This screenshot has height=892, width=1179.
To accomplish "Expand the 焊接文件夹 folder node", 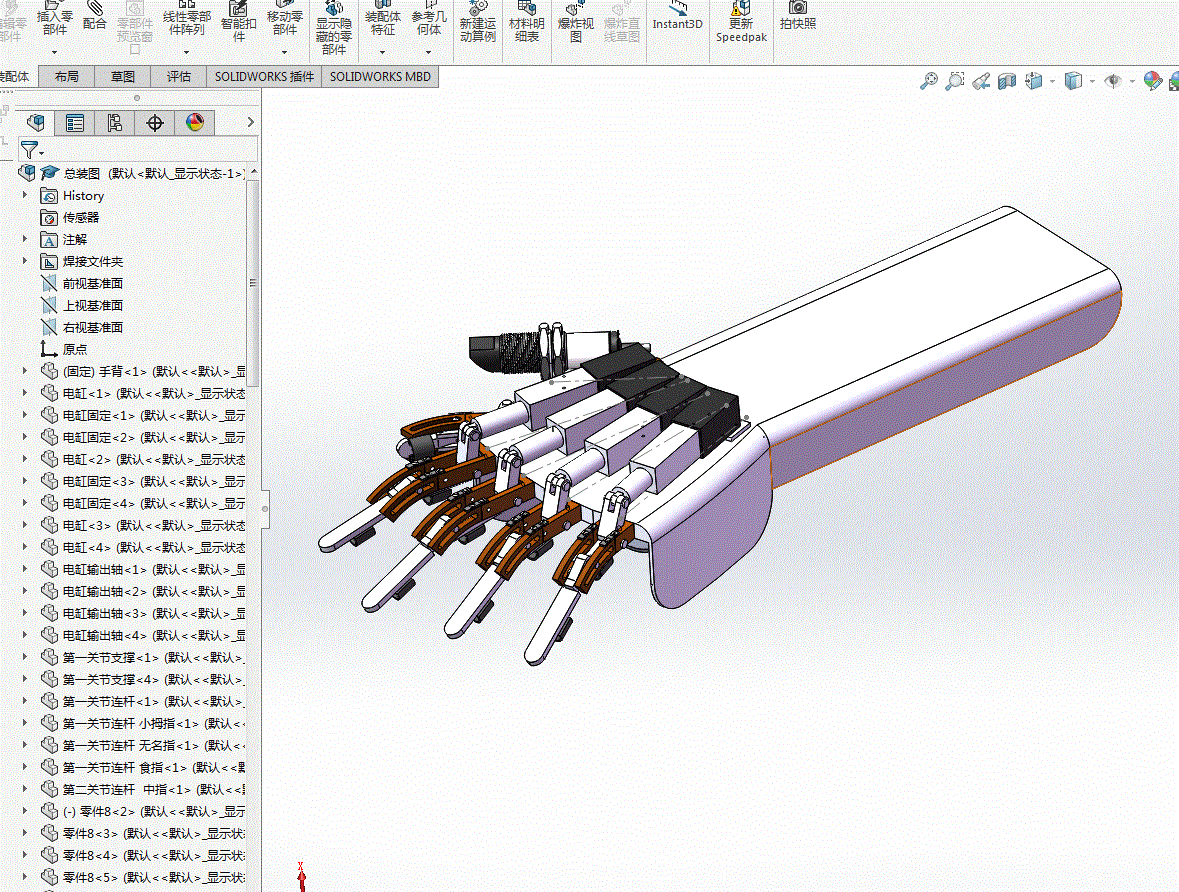I will coord(25,261).
